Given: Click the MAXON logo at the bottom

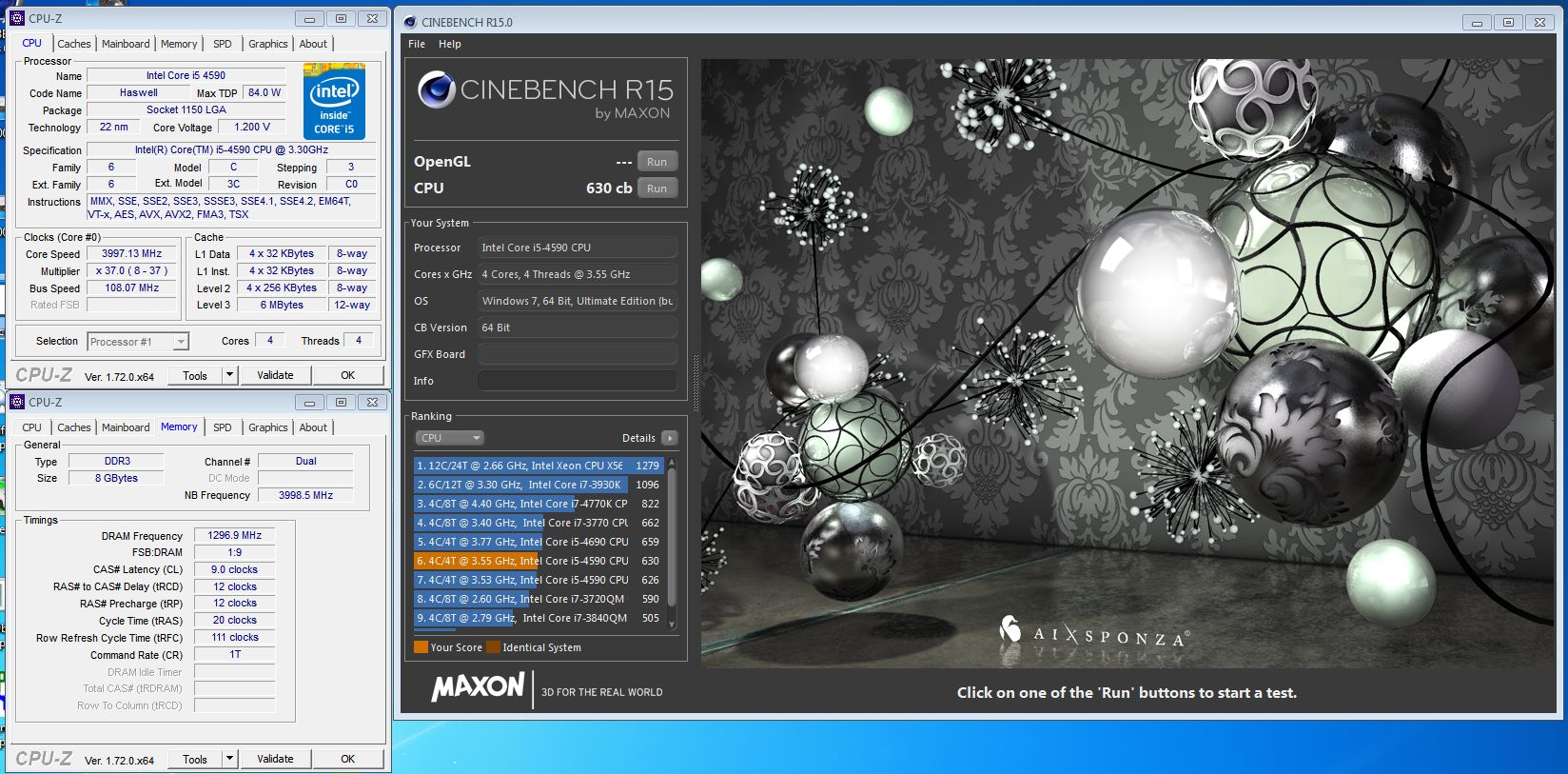Looking at the screenshot, I should point(478,687).
